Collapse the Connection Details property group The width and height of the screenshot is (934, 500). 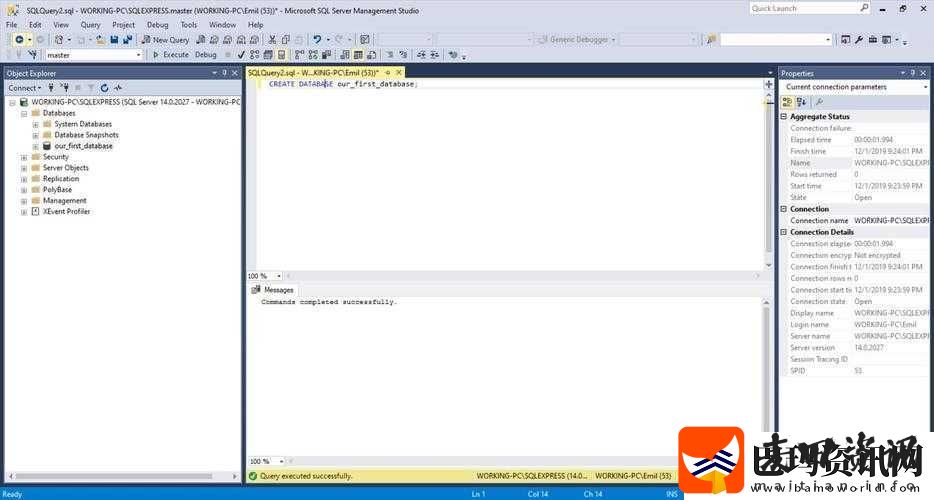pyautogui.click(x=784, y=232)
